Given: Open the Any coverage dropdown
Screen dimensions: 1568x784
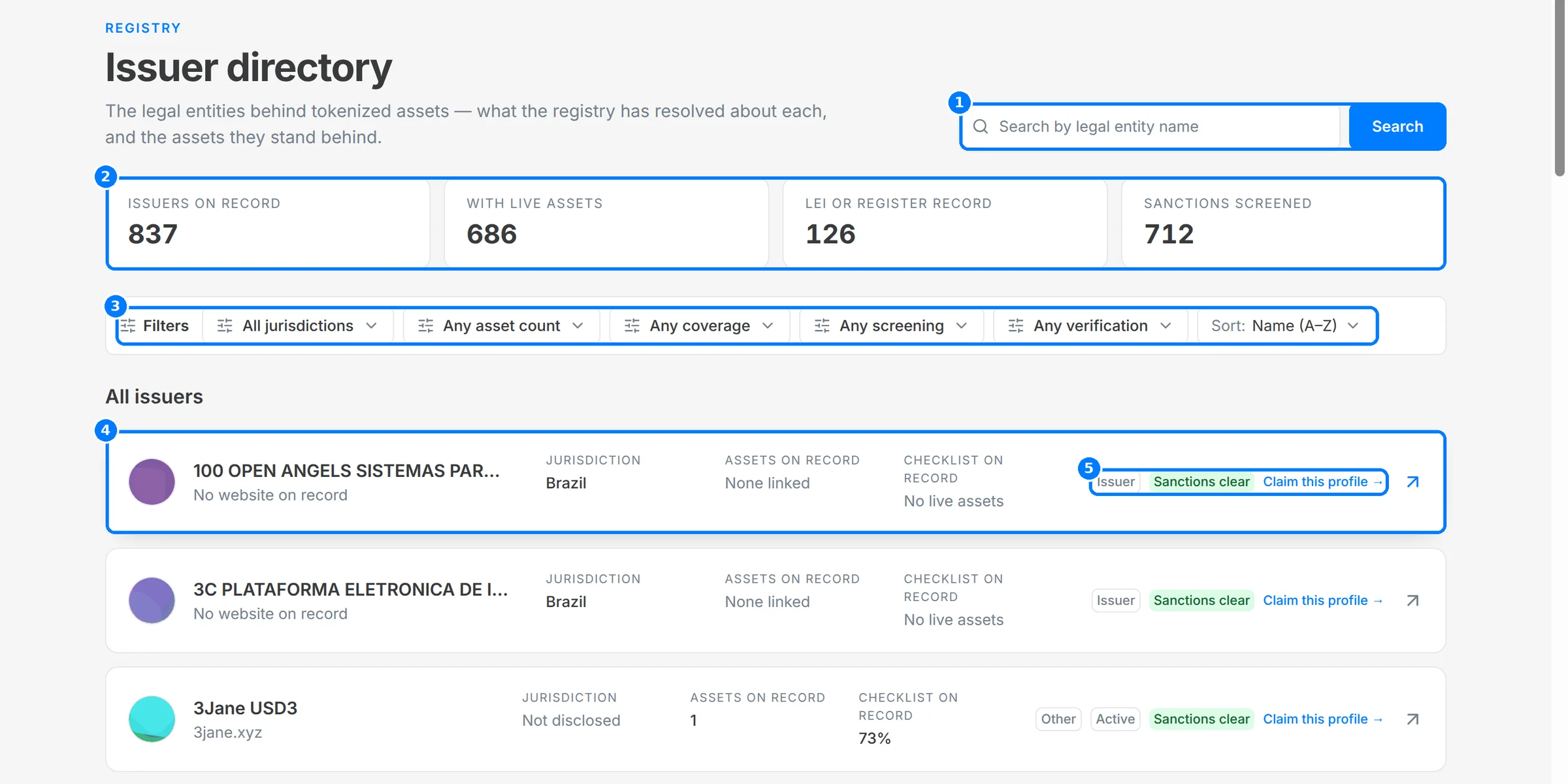Looking at the screenshot, I should click(x=700, y=325).
